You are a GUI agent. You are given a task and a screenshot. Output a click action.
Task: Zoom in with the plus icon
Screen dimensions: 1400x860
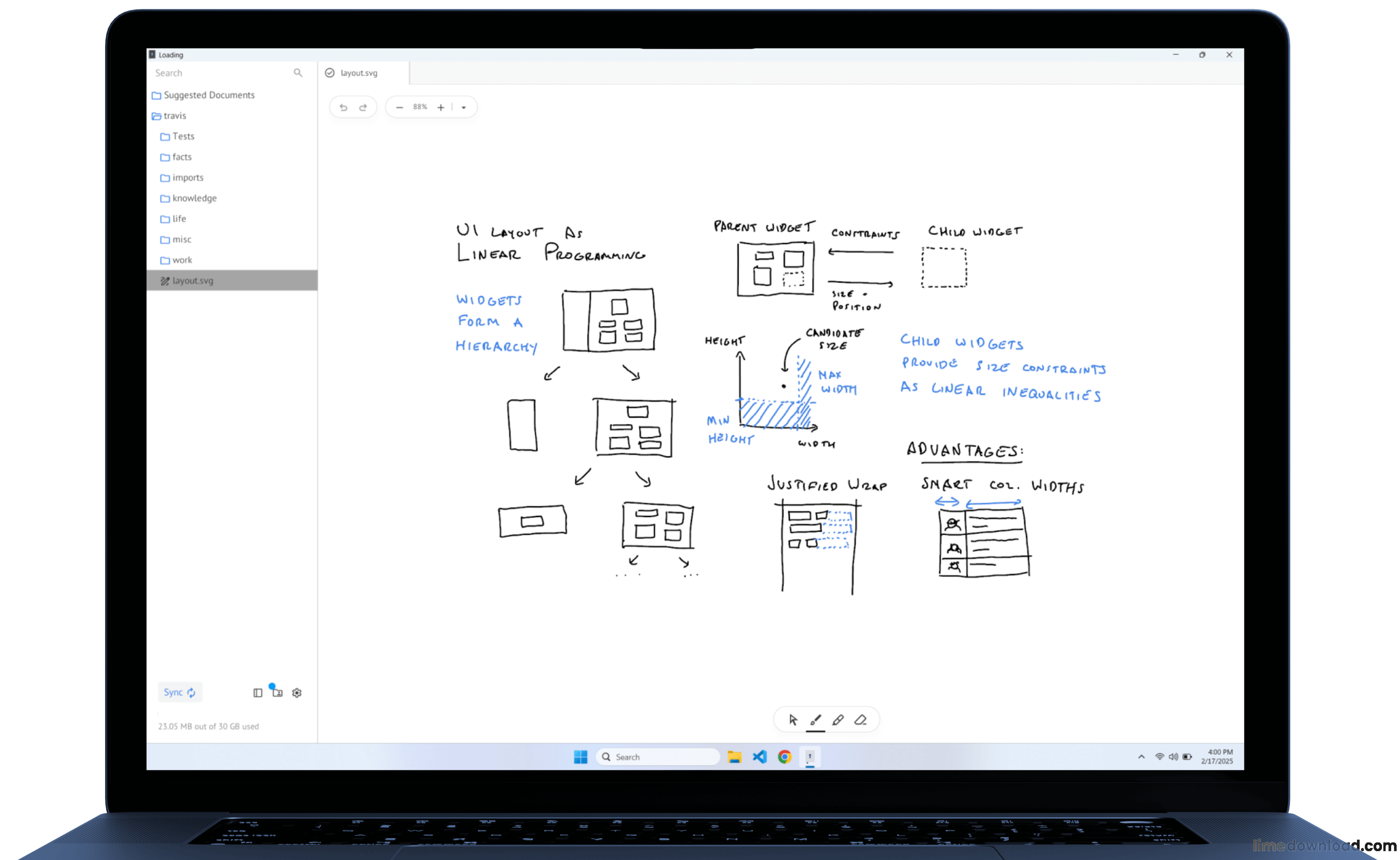tap(440, 107)
